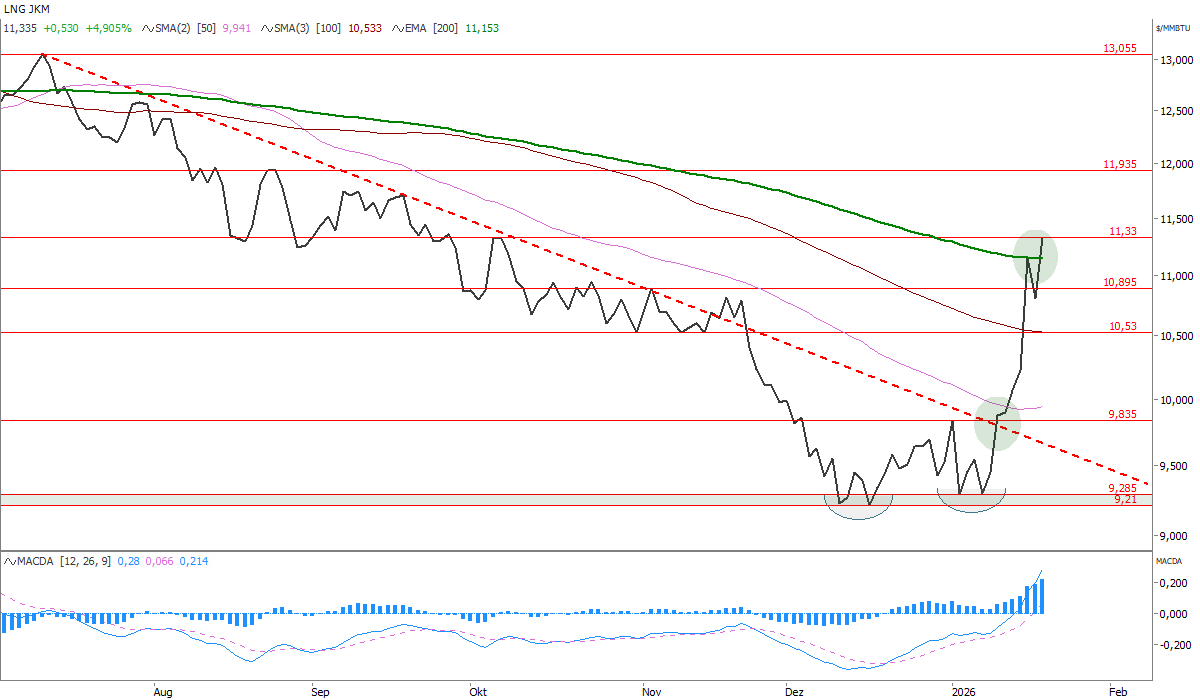Click the SMA(2) wave line icon
This screenshot has width=1200, height=700.
point(150,28)
